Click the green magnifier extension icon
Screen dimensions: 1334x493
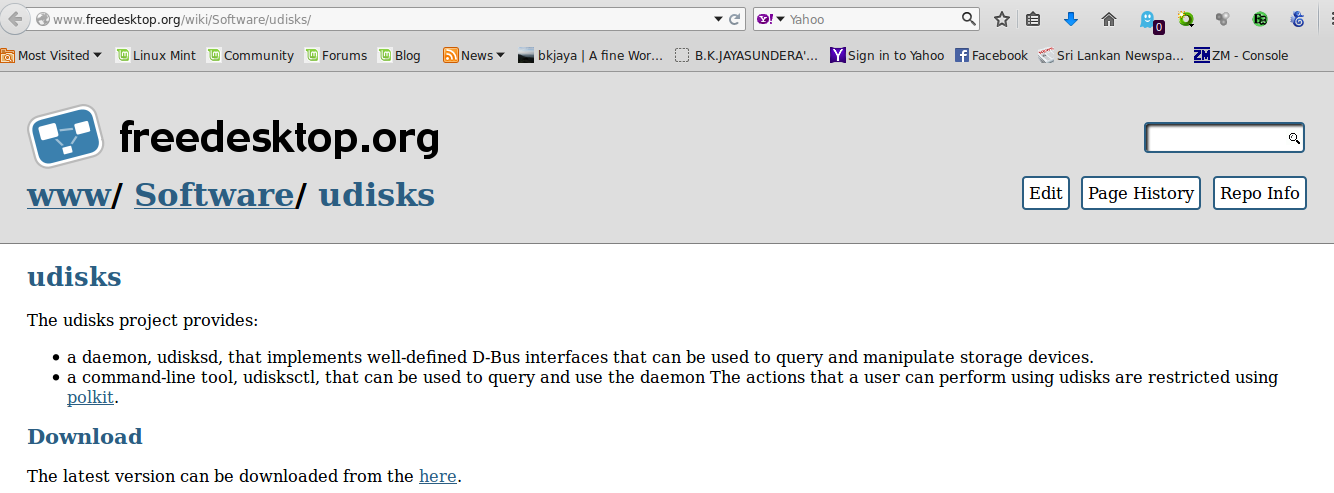[x=1186, y=19]
